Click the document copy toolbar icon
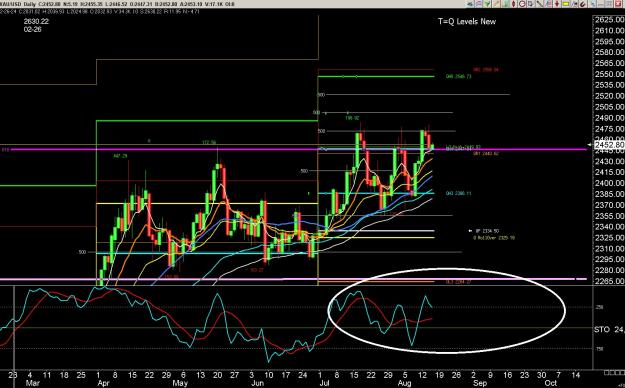The image size is (625, 388). pos(531,4)
